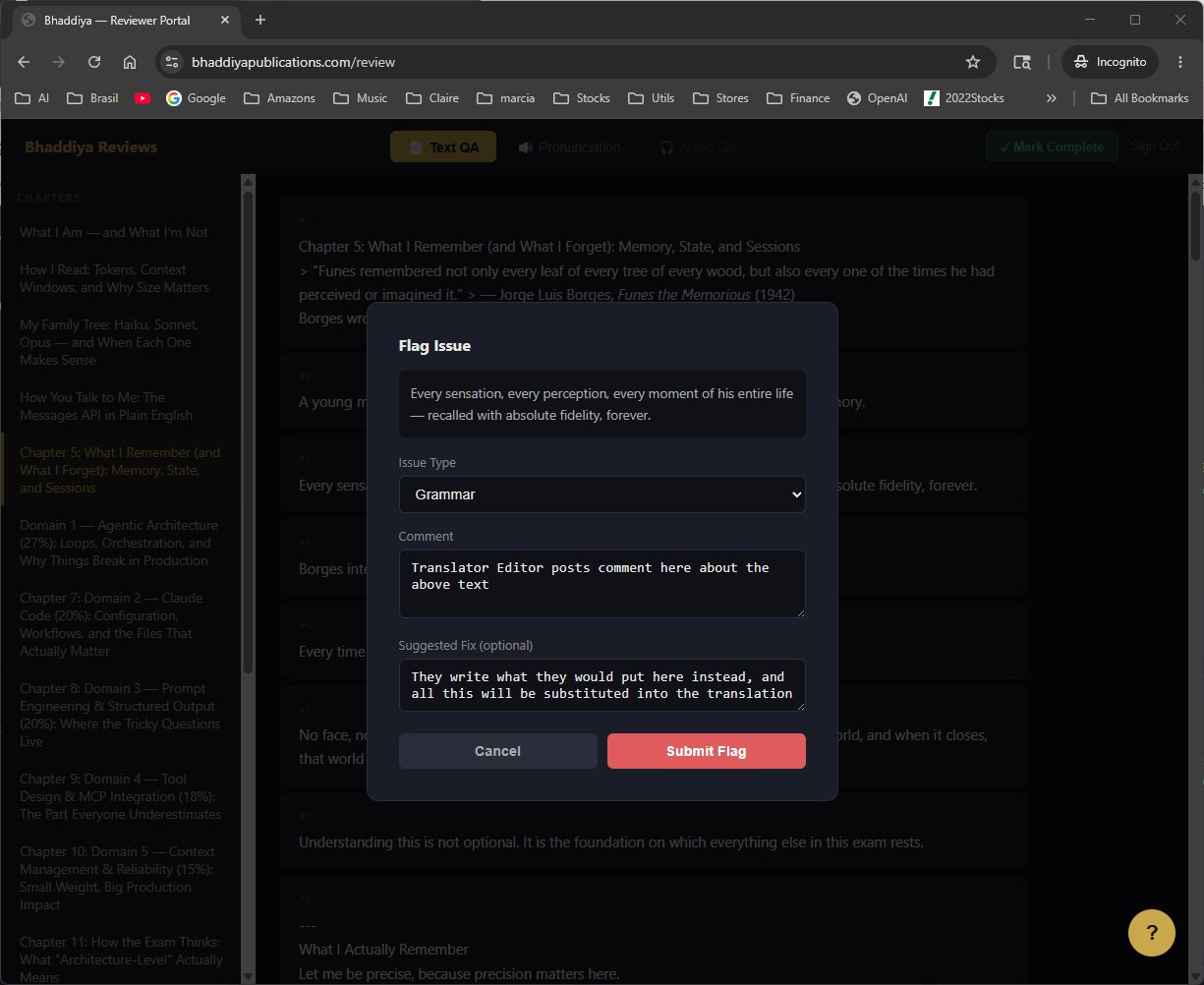The image size is (1204, 985).
Task: Bookmark this page with the star icon
Action: (973, 62)
